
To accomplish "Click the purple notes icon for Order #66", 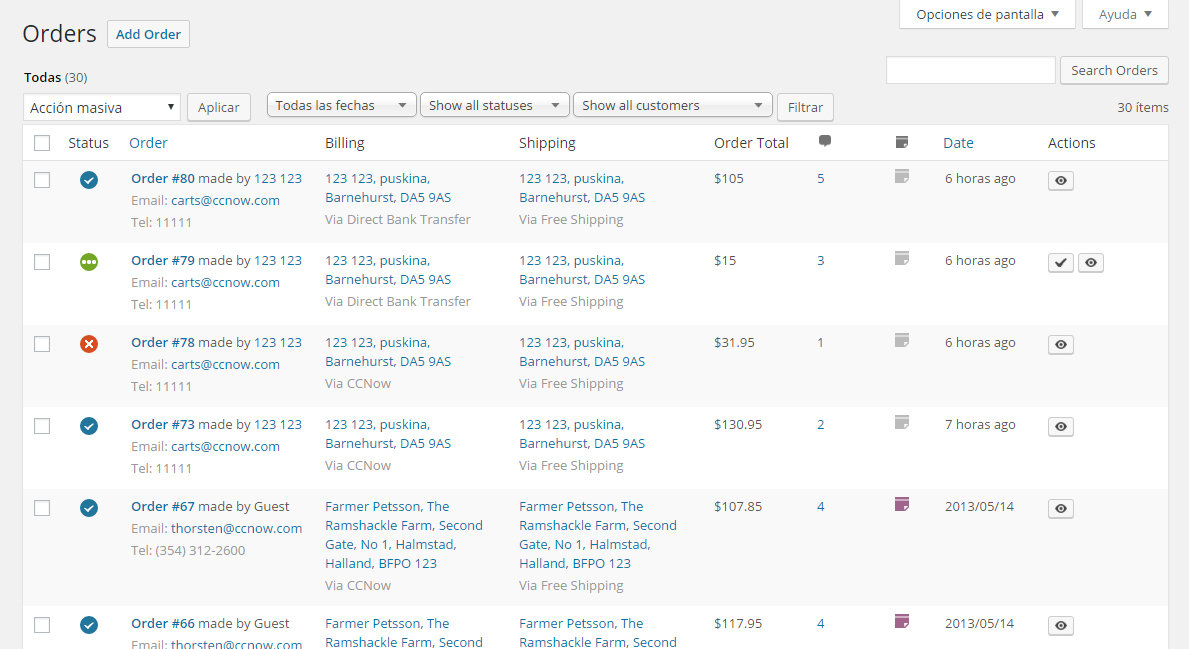I will [x=902, y=622].
